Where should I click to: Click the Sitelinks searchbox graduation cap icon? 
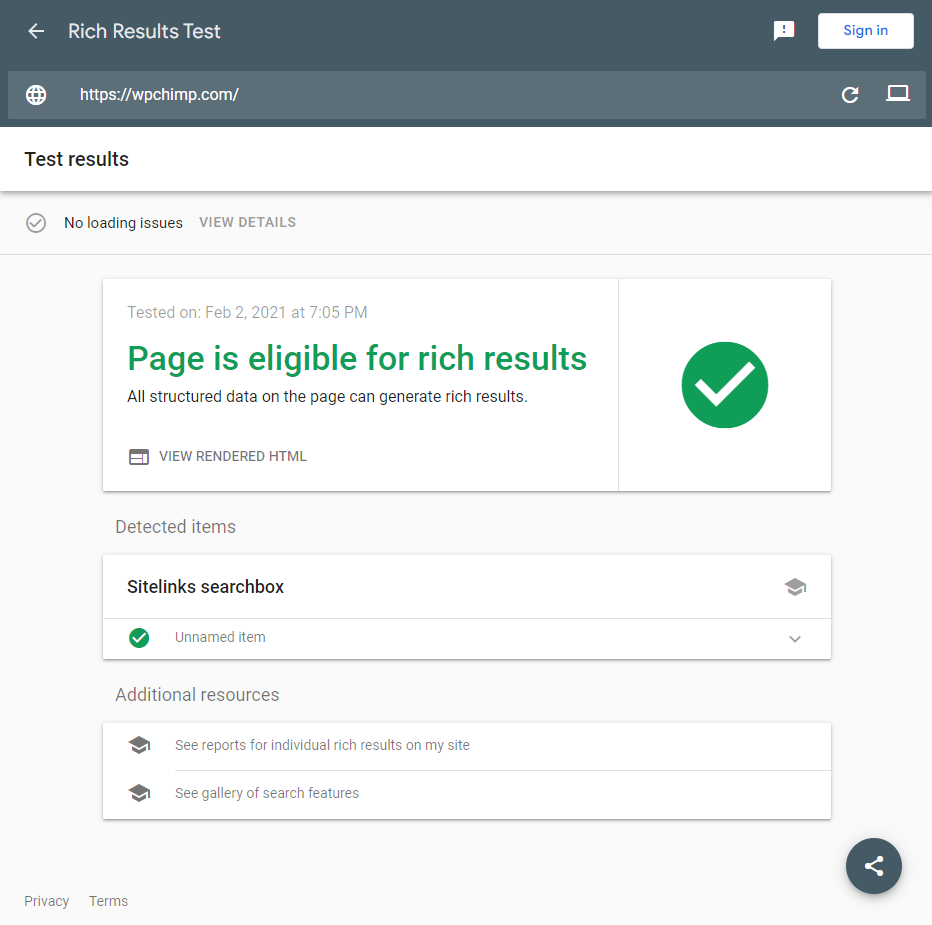(x=795, y=587)
